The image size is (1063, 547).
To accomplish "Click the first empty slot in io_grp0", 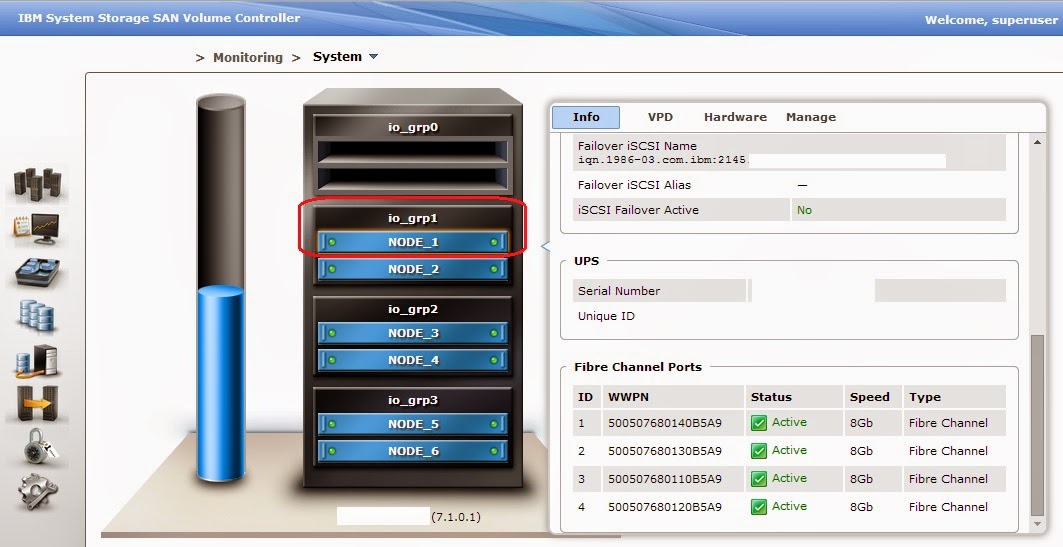I will click(413, 150).
